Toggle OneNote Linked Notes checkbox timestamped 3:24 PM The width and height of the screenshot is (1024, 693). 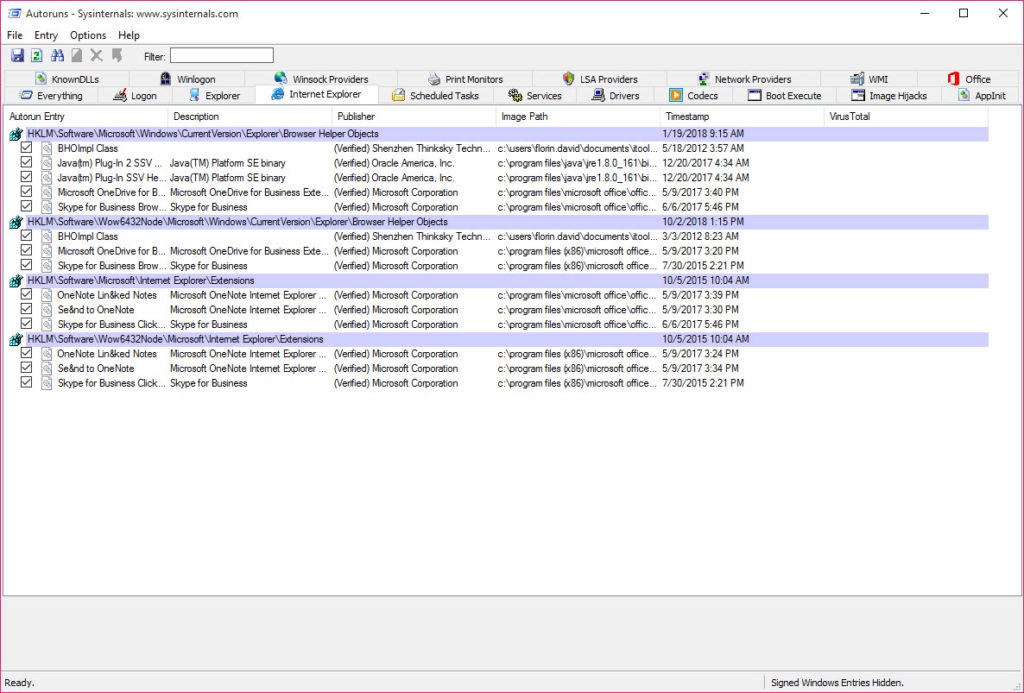pos(26,353)
